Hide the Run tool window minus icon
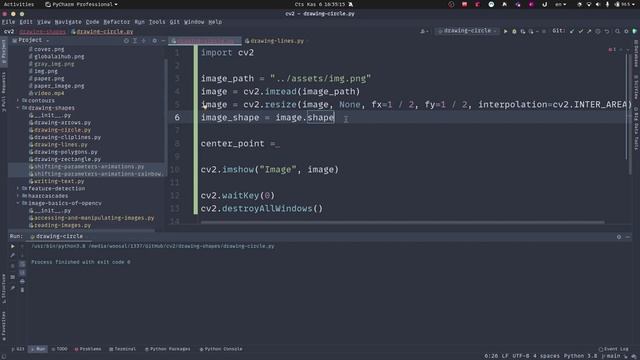 tap(628, 237)
